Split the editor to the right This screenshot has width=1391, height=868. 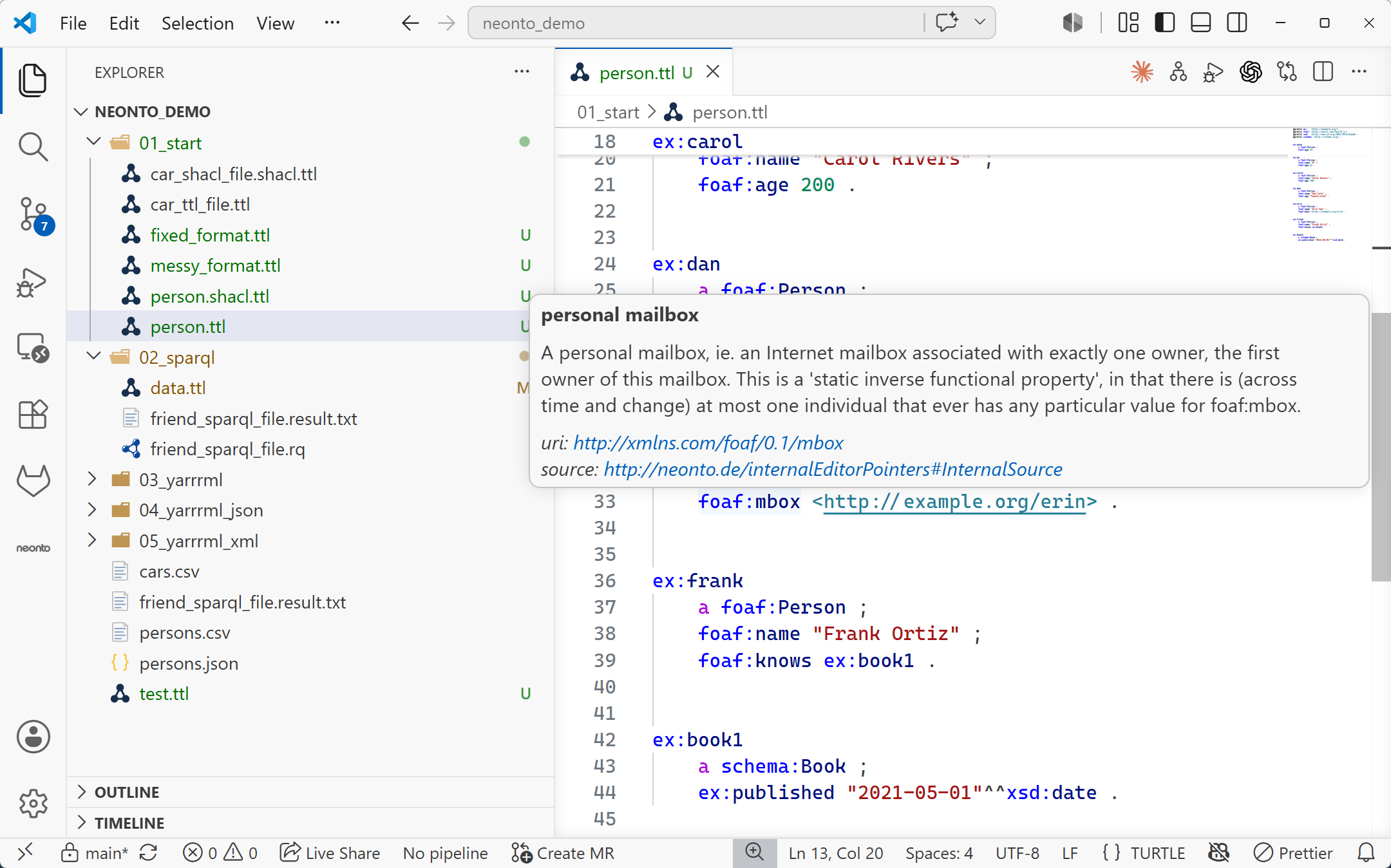click(x=1323, y=72)
